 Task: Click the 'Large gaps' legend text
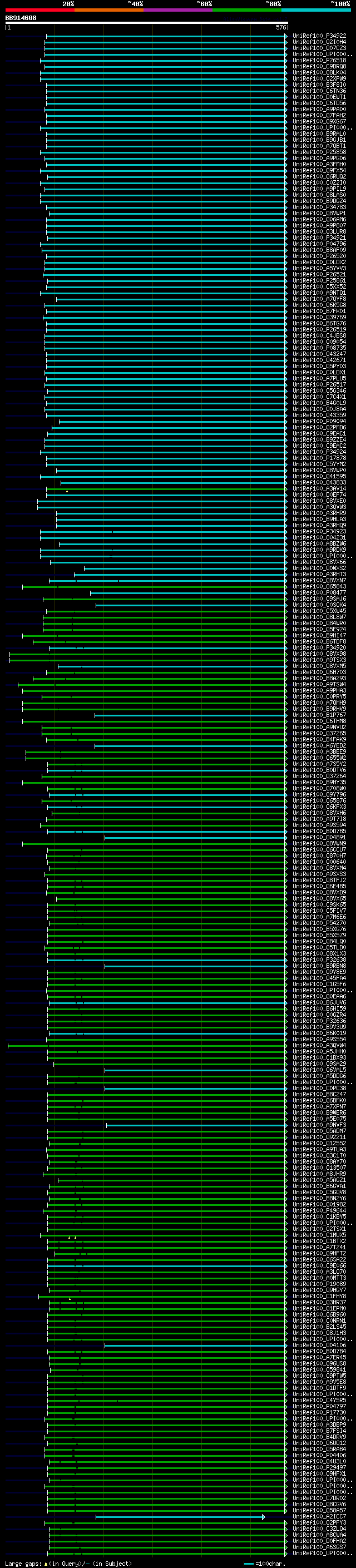[x=23, y=1563]
